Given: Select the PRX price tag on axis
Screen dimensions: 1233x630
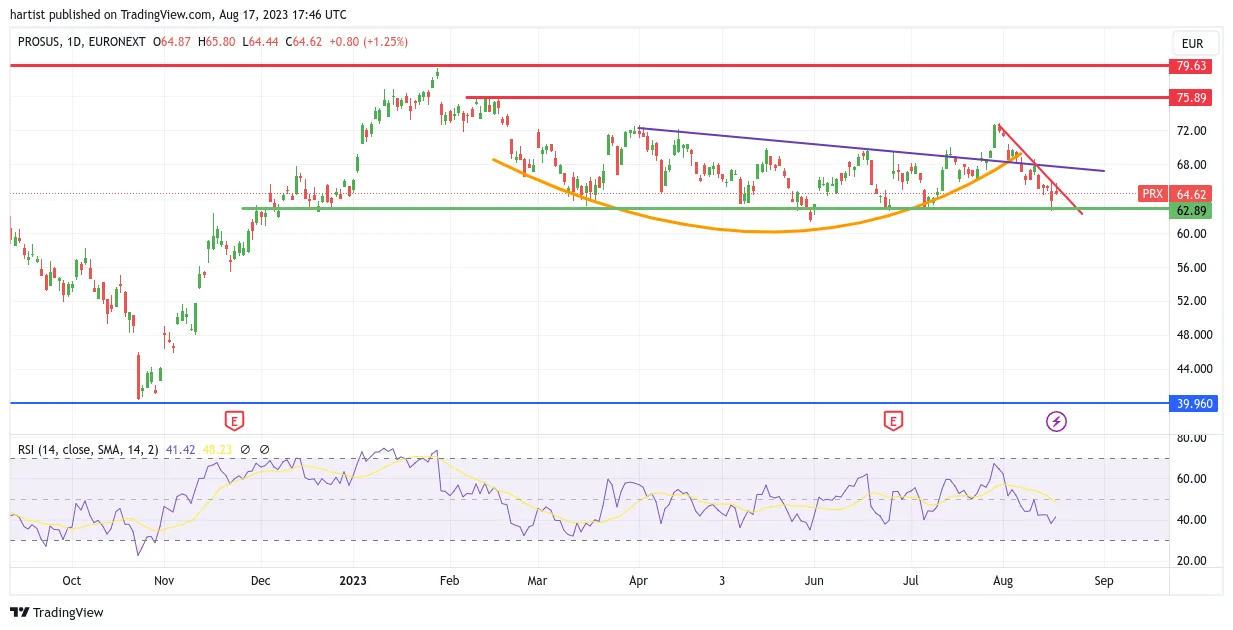Looking at the screenshot, I should [x=1152, y=194].
